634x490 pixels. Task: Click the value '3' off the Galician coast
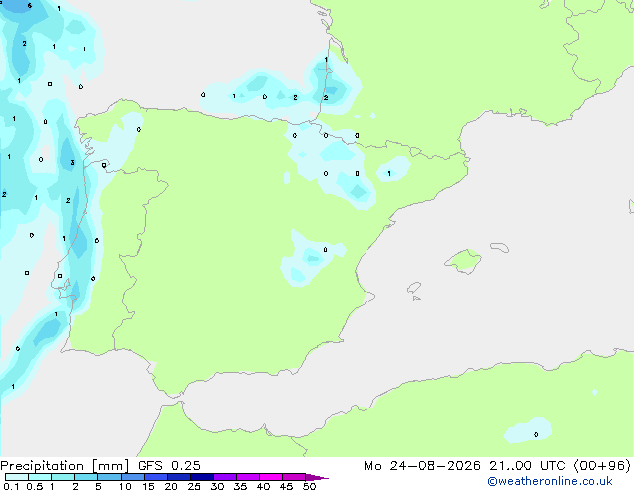coord(72,163)
